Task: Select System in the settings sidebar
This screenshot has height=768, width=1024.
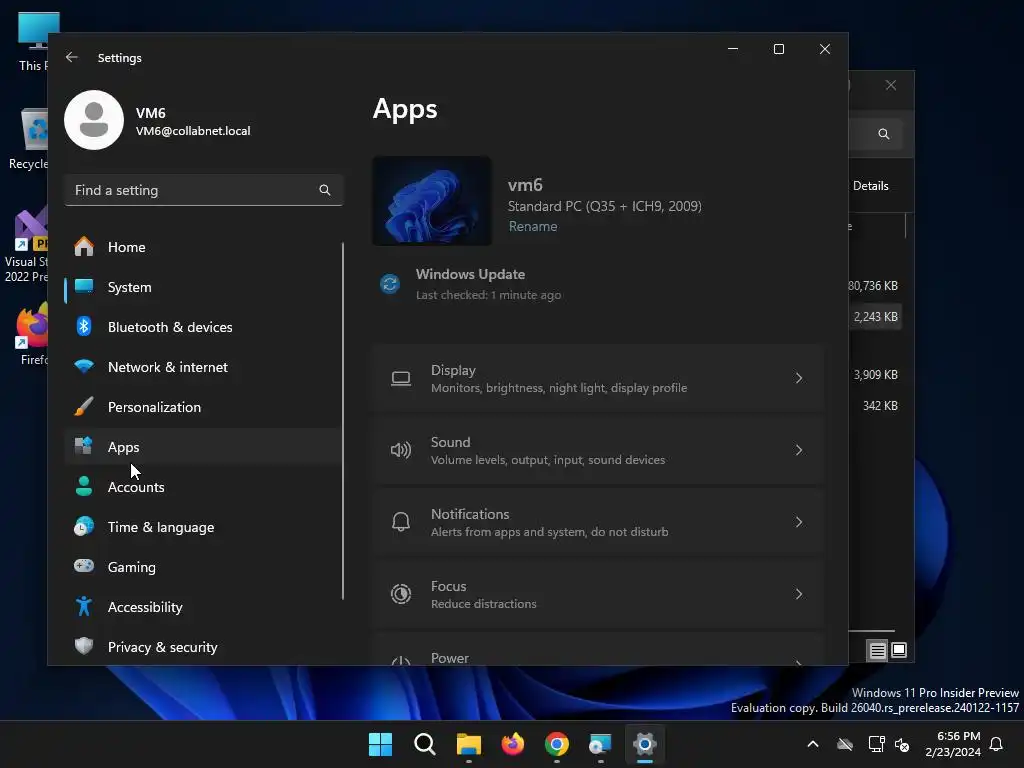Action: 203,287
